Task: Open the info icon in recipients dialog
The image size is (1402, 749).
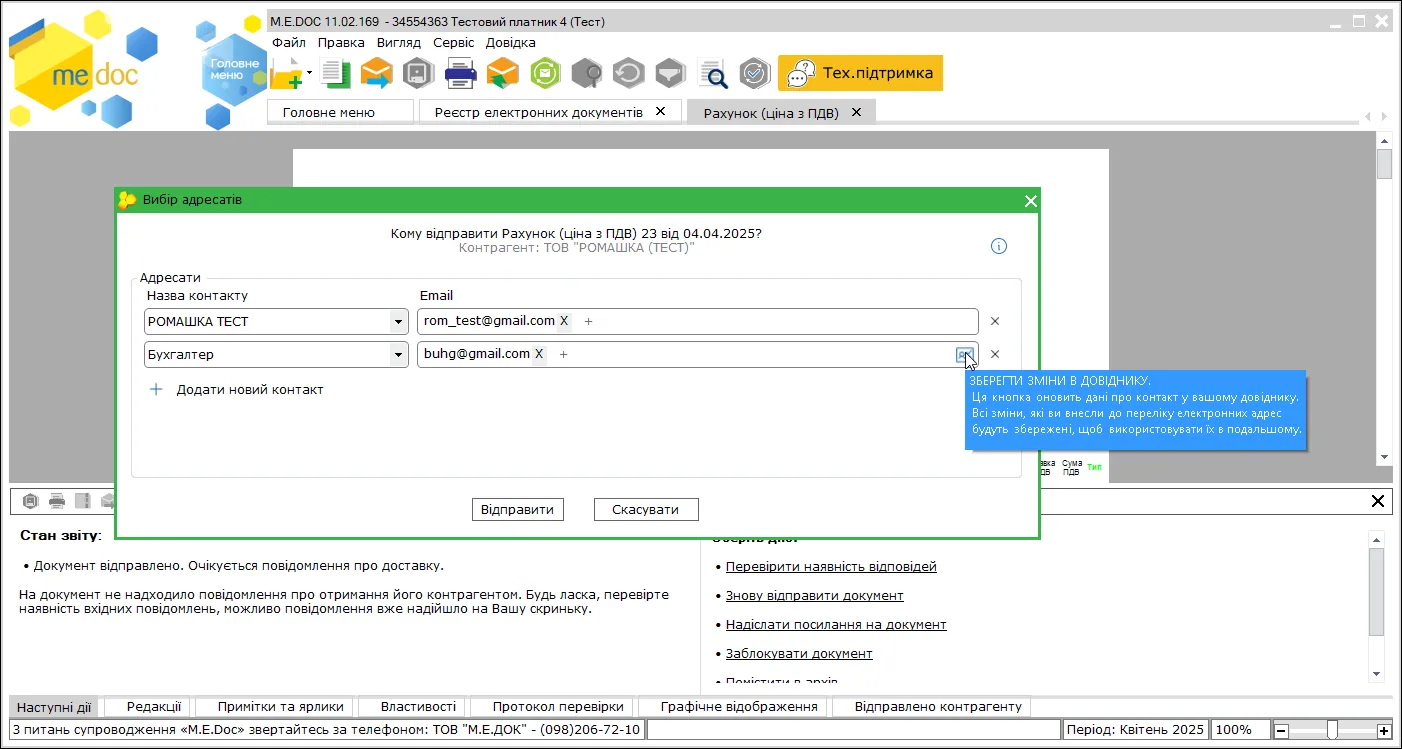Action: [x=998, y=246]
